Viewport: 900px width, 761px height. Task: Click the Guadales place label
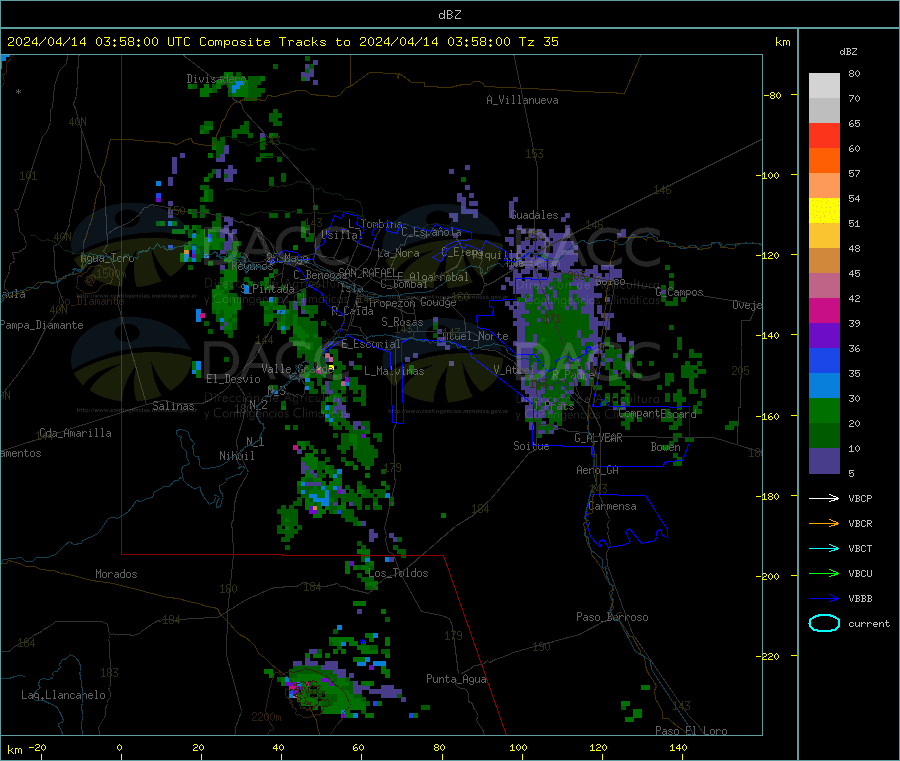click(x=534, y=215)
